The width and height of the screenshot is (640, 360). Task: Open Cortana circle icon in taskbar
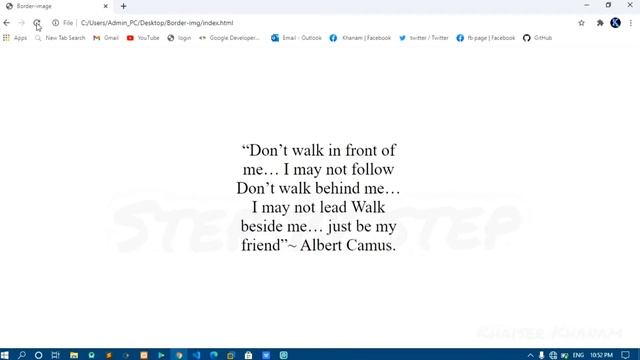38,355
